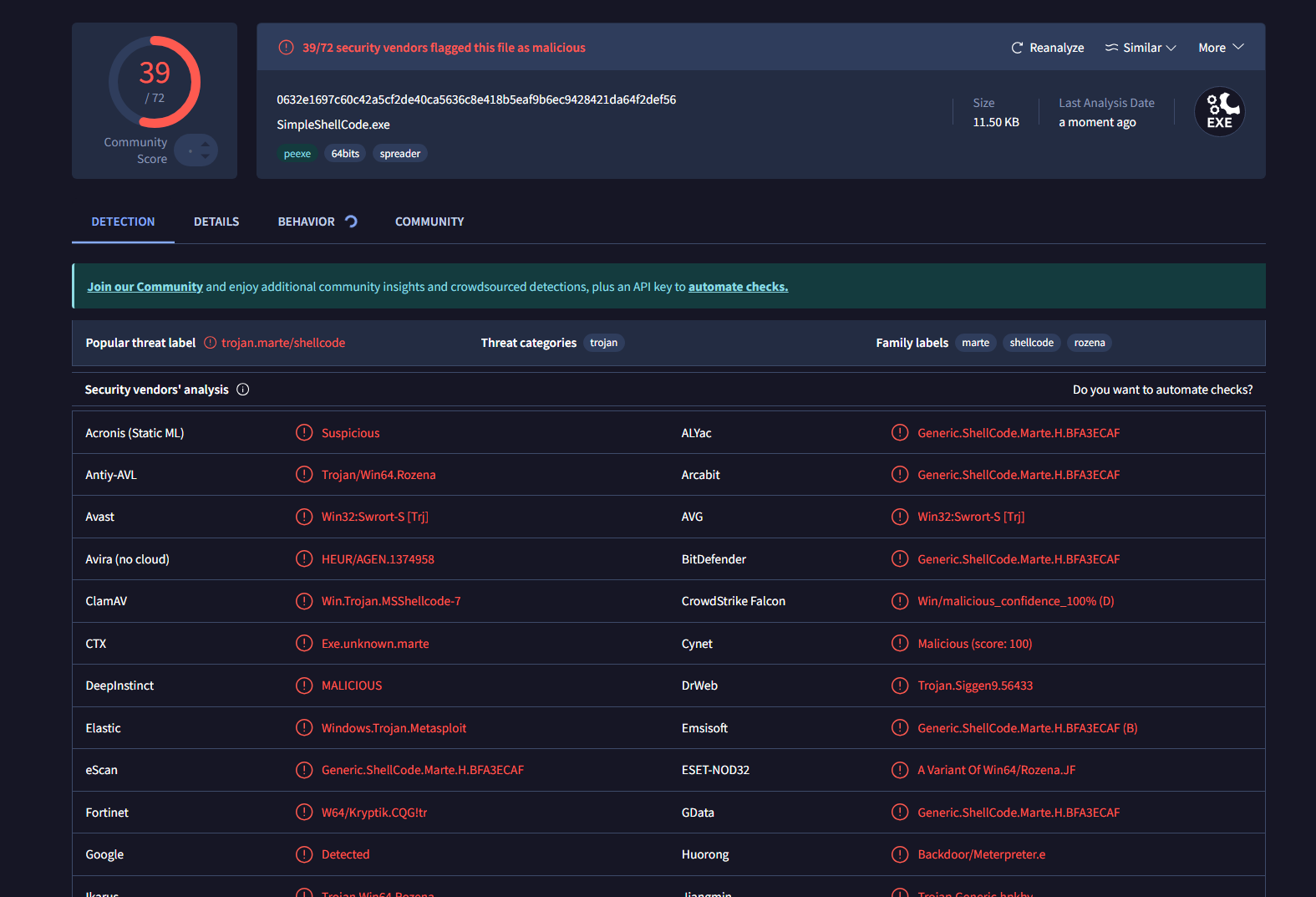Click A Variant Of Win64/Rozena.JF text

point(996,770)
